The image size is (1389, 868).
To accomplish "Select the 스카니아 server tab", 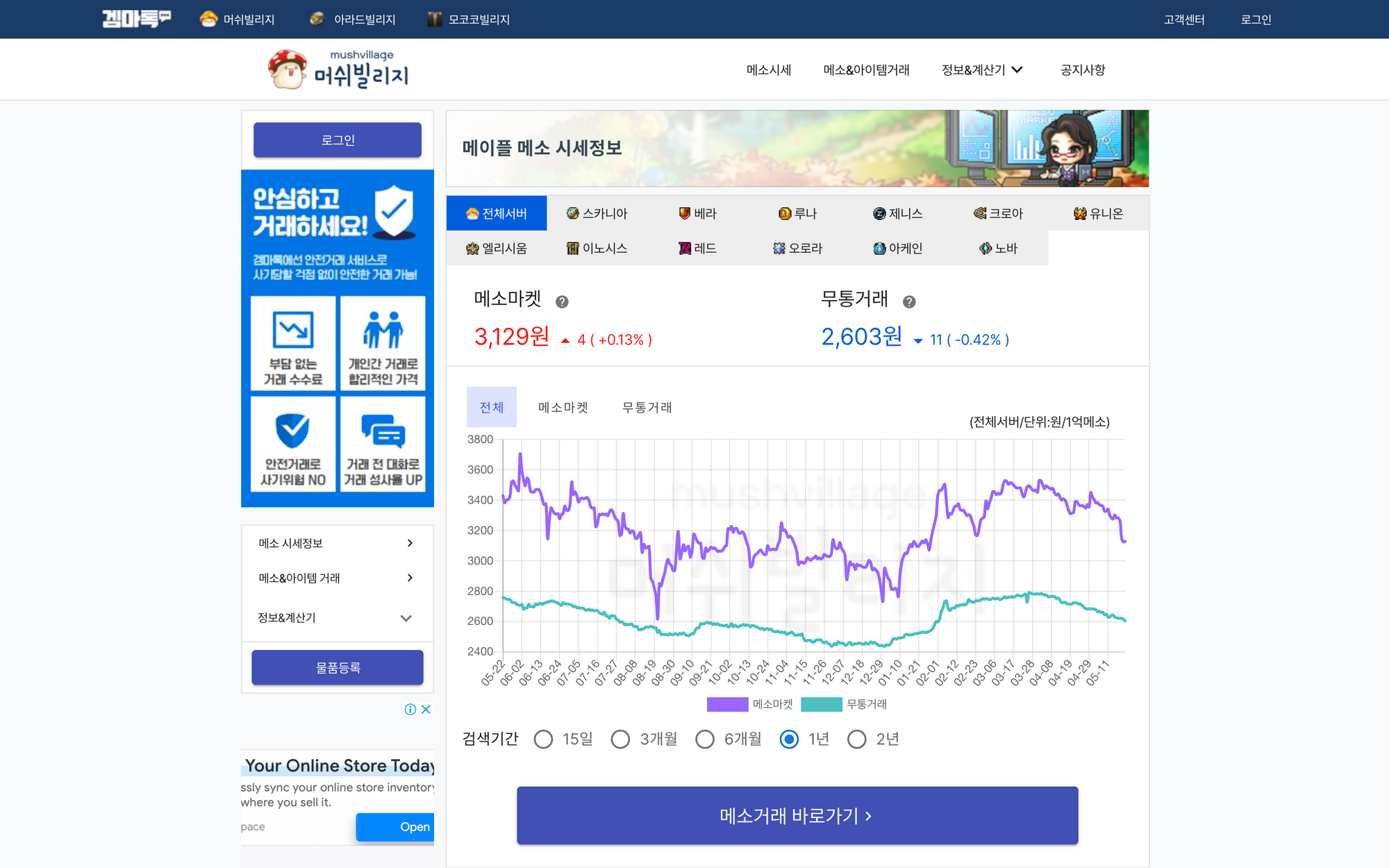I will 597,213.
